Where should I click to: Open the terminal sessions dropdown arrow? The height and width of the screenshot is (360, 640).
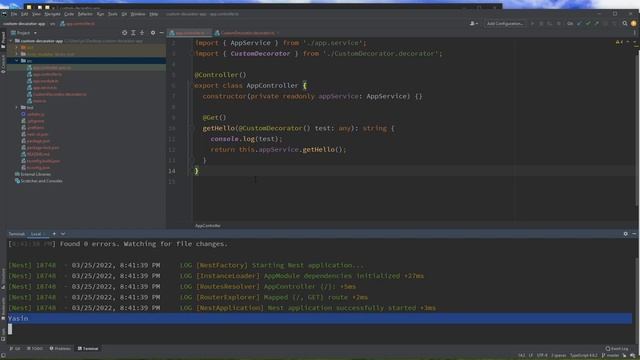[63, 234]
